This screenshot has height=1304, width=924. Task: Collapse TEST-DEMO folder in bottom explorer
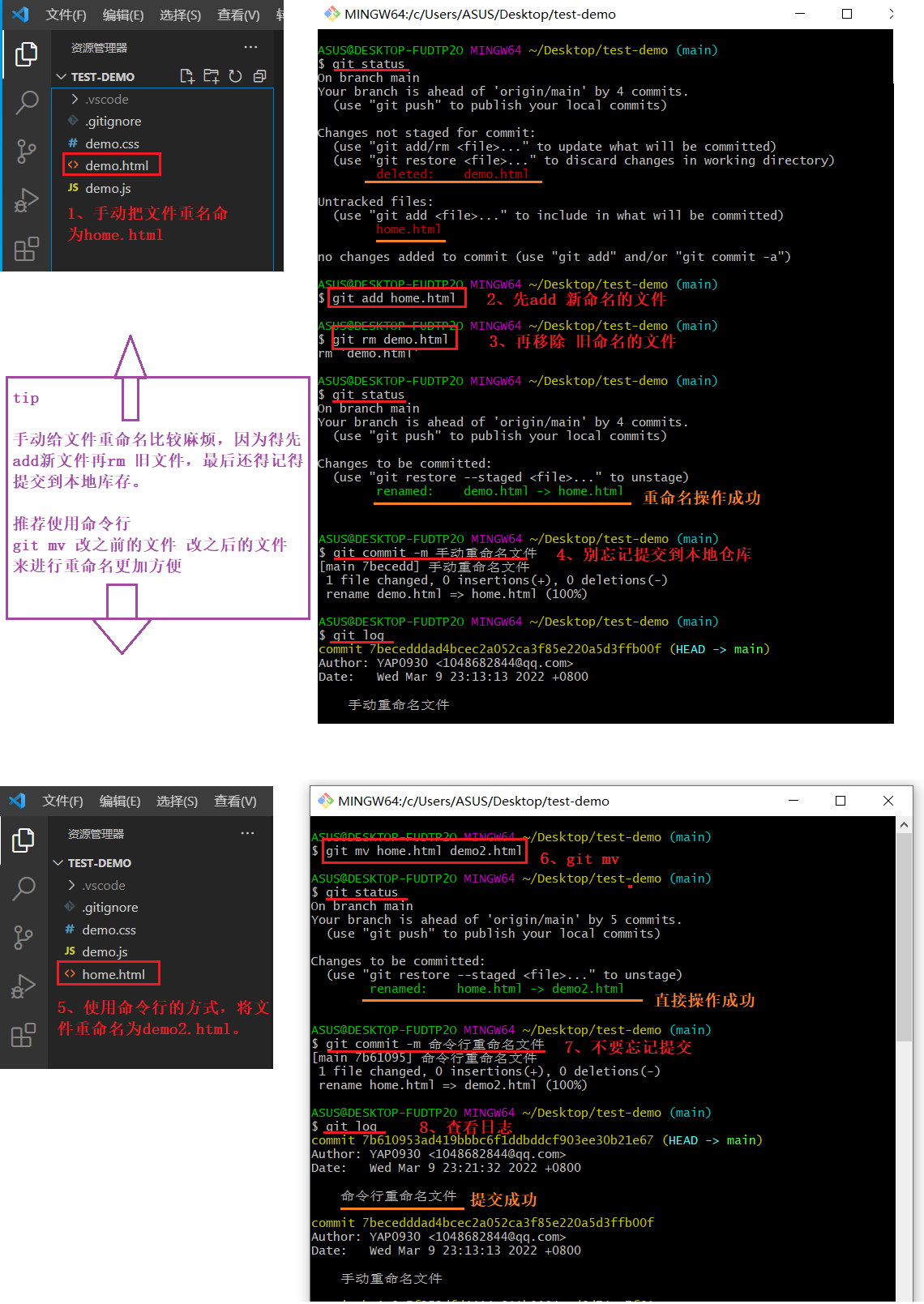(58, 863)
